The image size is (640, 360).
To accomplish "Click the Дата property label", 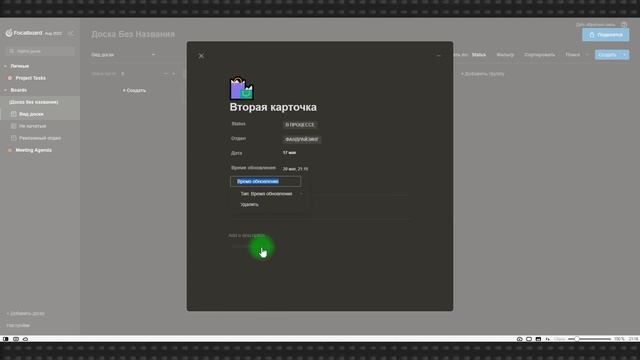I will click(x=236, y=153).
